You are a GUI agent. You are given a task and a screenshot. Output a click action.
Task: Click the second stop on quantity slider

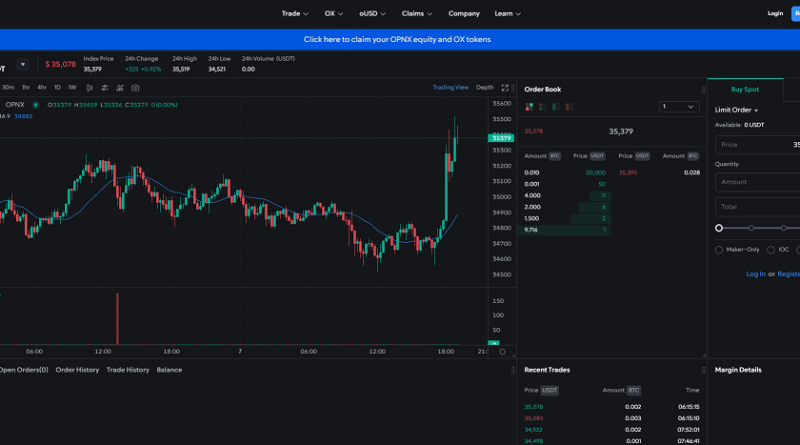click(751, 228)
